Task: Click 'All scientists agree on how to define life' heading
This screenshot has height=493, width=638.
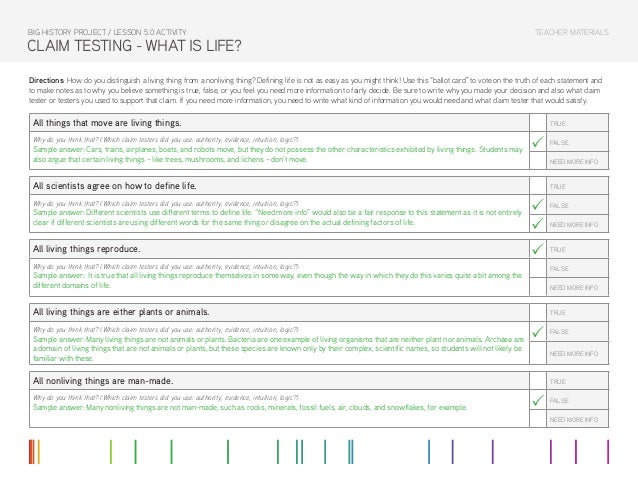Action: [115, 186]
